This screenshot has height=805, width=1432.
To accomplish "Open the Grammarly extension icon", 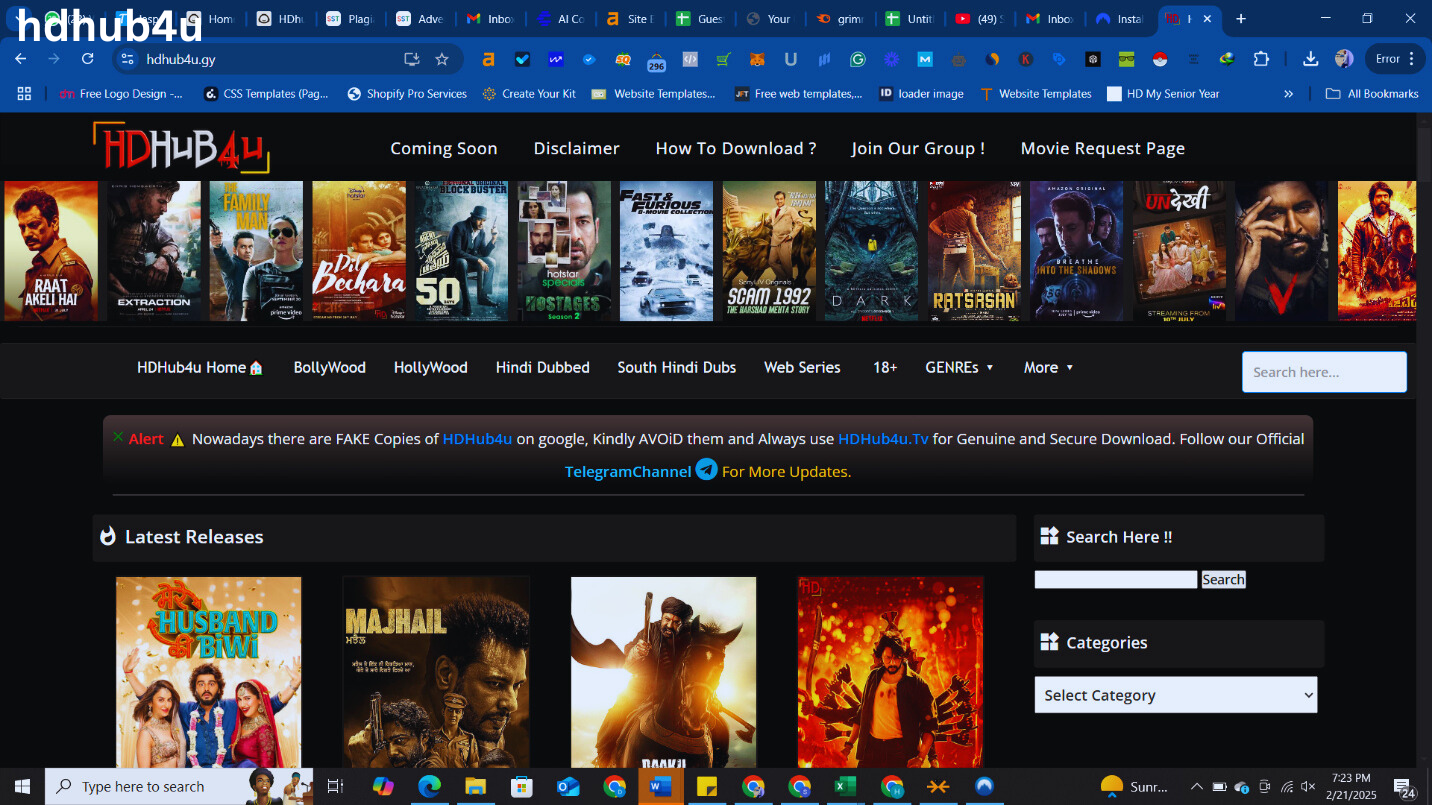I will 858,59.
